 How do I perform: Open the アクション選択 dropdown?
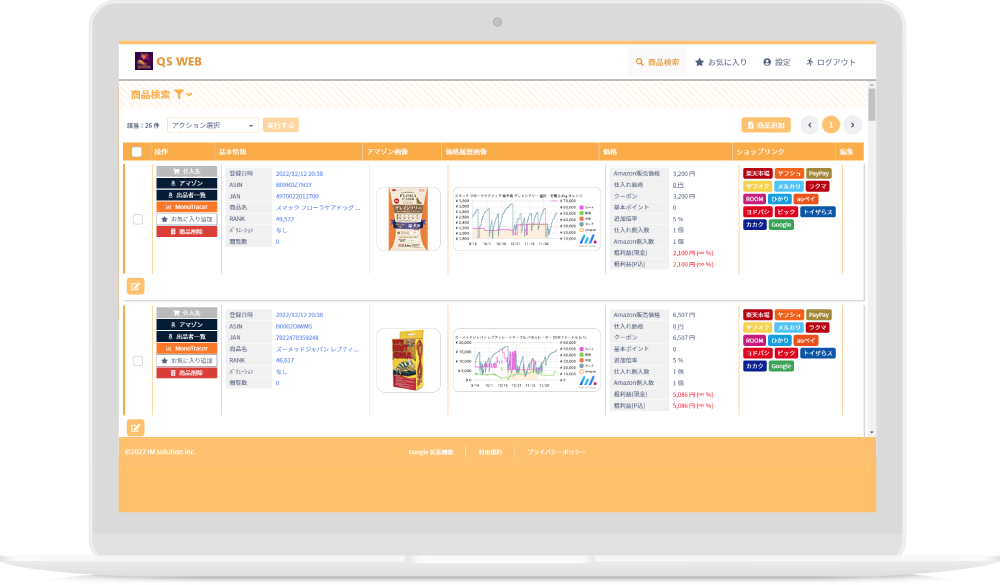212,125
